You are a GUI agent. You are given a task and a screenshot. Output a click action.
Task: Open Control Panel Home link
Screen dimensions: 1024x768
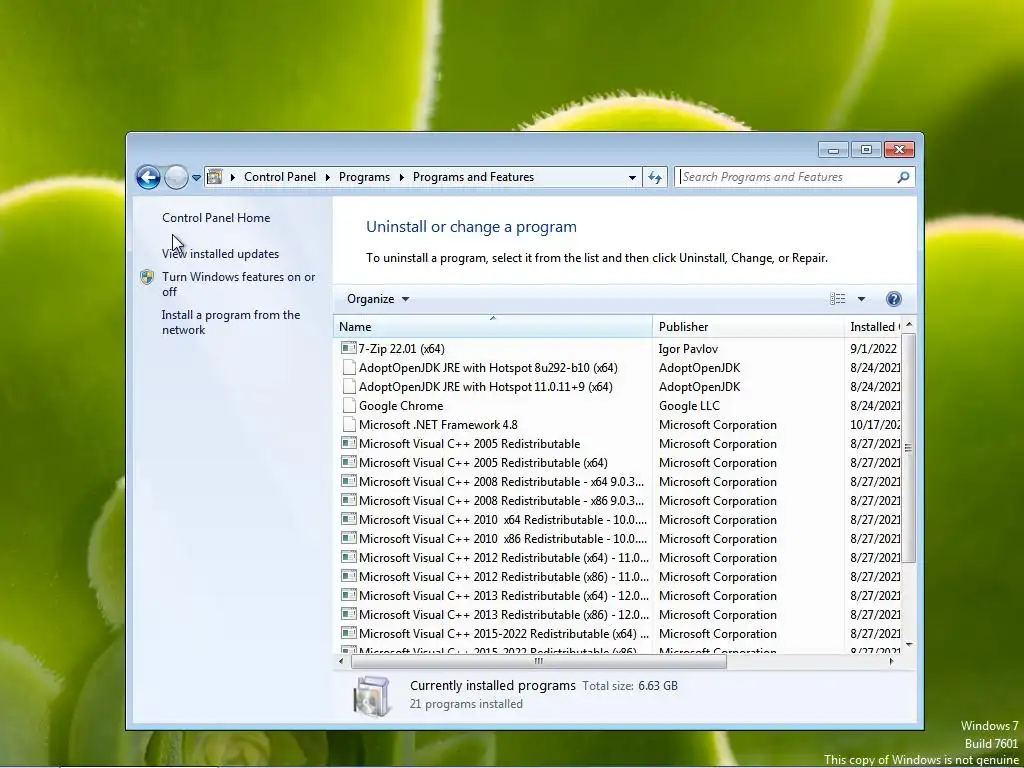216,217
